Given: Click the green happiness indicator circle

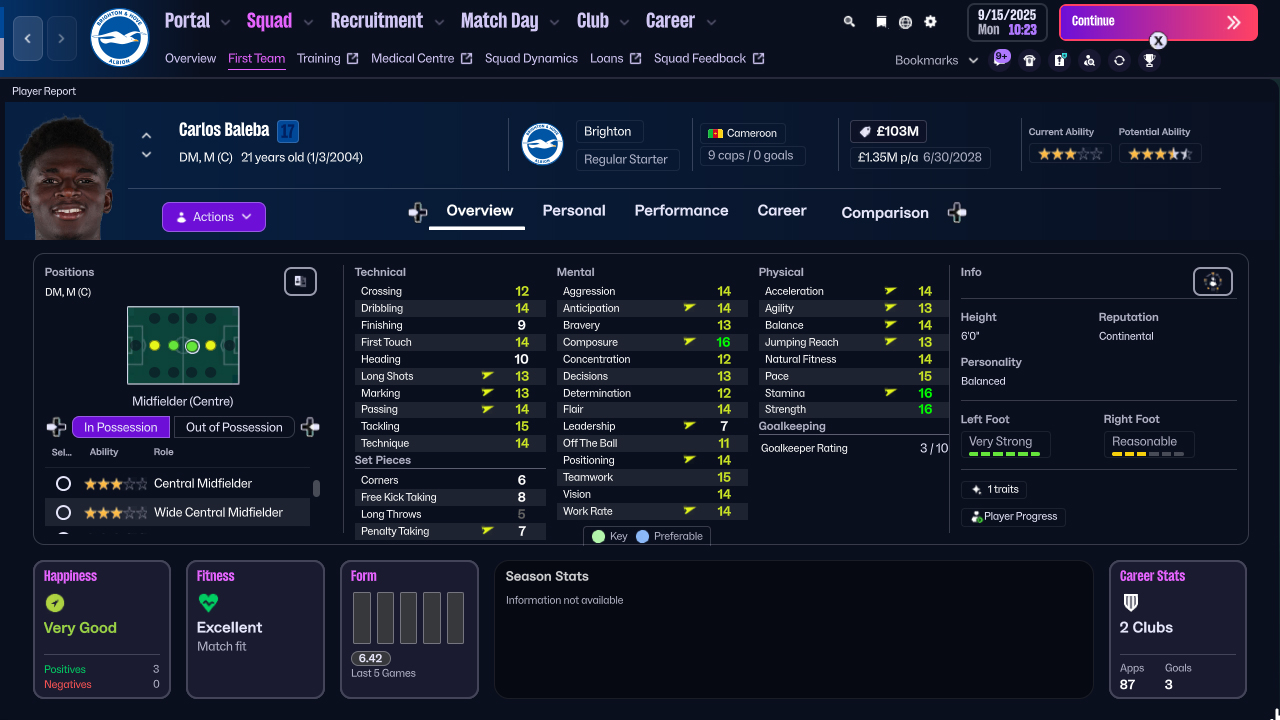Looking at the screenshot, I should point(54,603).
